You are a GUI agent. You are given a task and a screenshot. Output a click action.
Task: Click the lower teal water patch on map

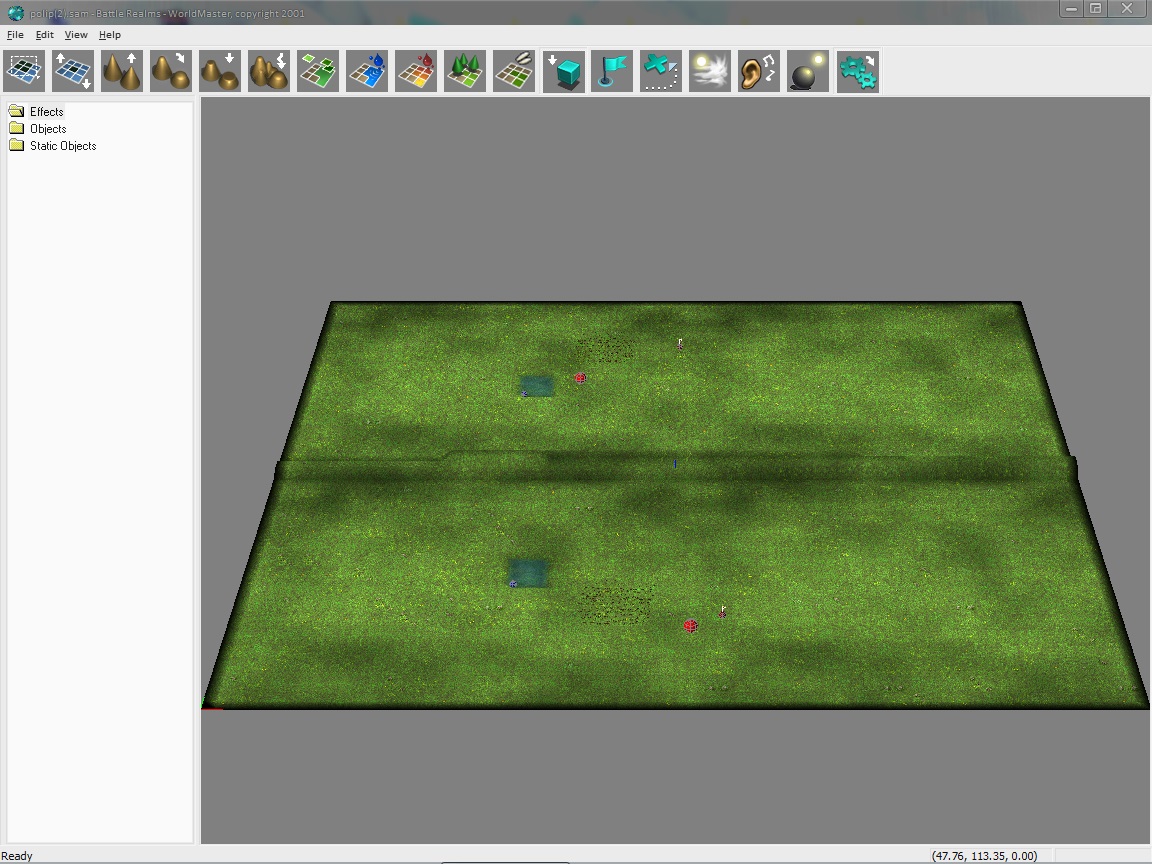click(x=528, y=574)
